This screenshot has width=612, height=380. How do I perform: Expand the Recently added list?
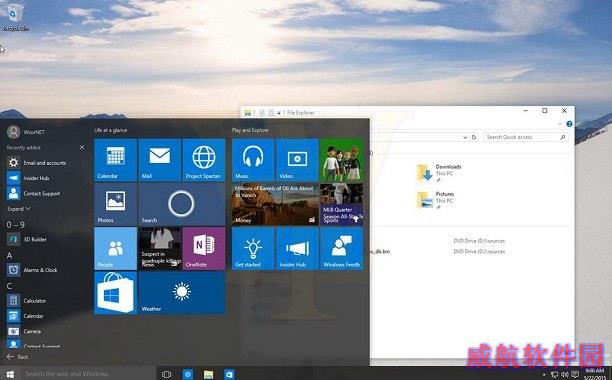(x=19, y=209)
